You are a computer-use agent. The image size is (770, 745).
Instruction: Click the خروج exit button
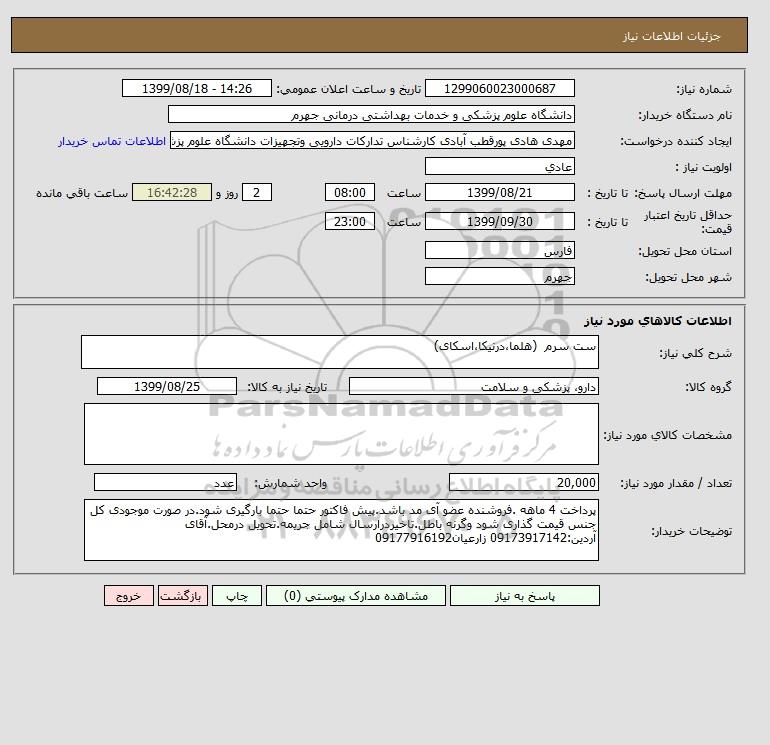click(129, 596)
